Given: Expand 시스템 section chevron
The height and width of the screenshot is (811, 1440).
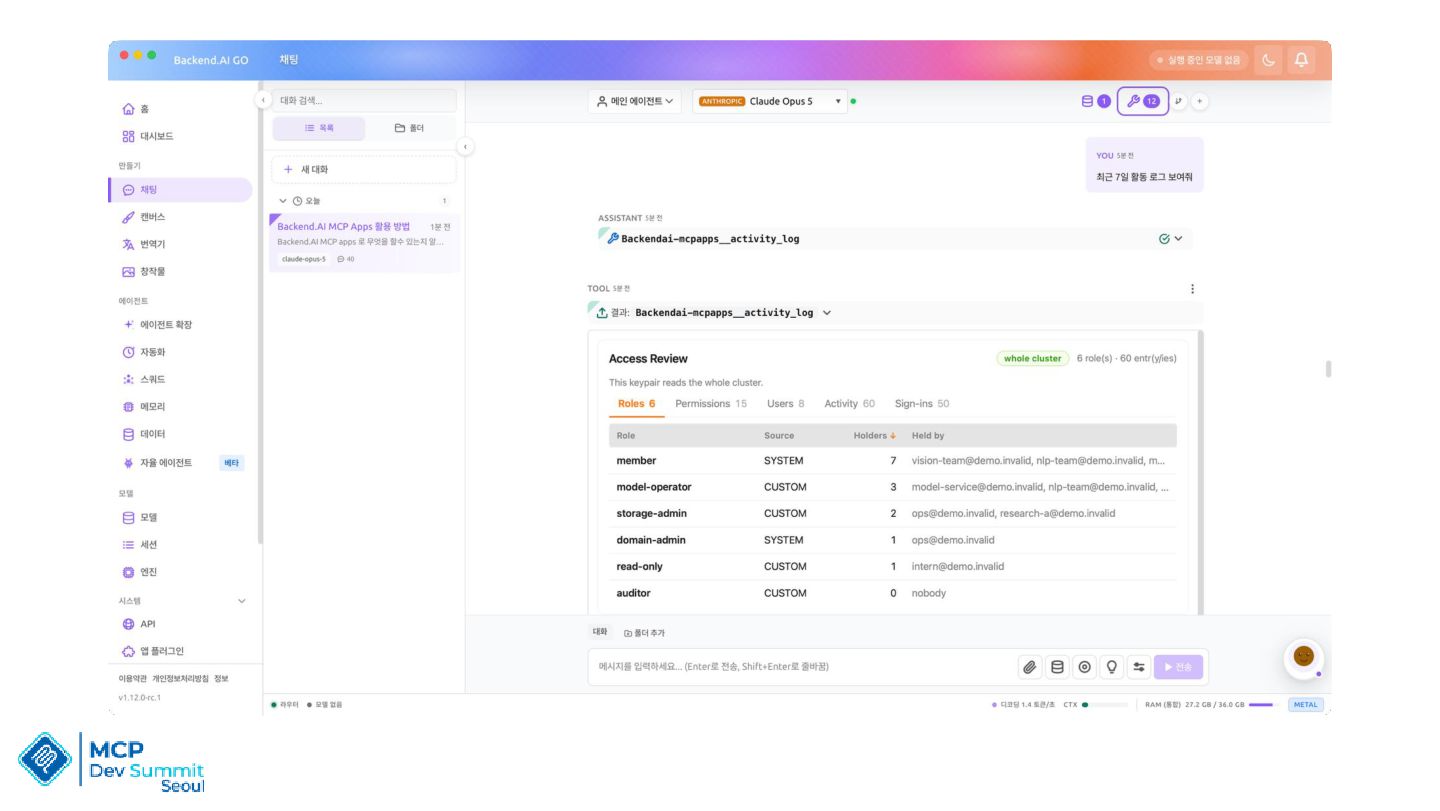Looking at the screenshot, I should click(241, 601).
